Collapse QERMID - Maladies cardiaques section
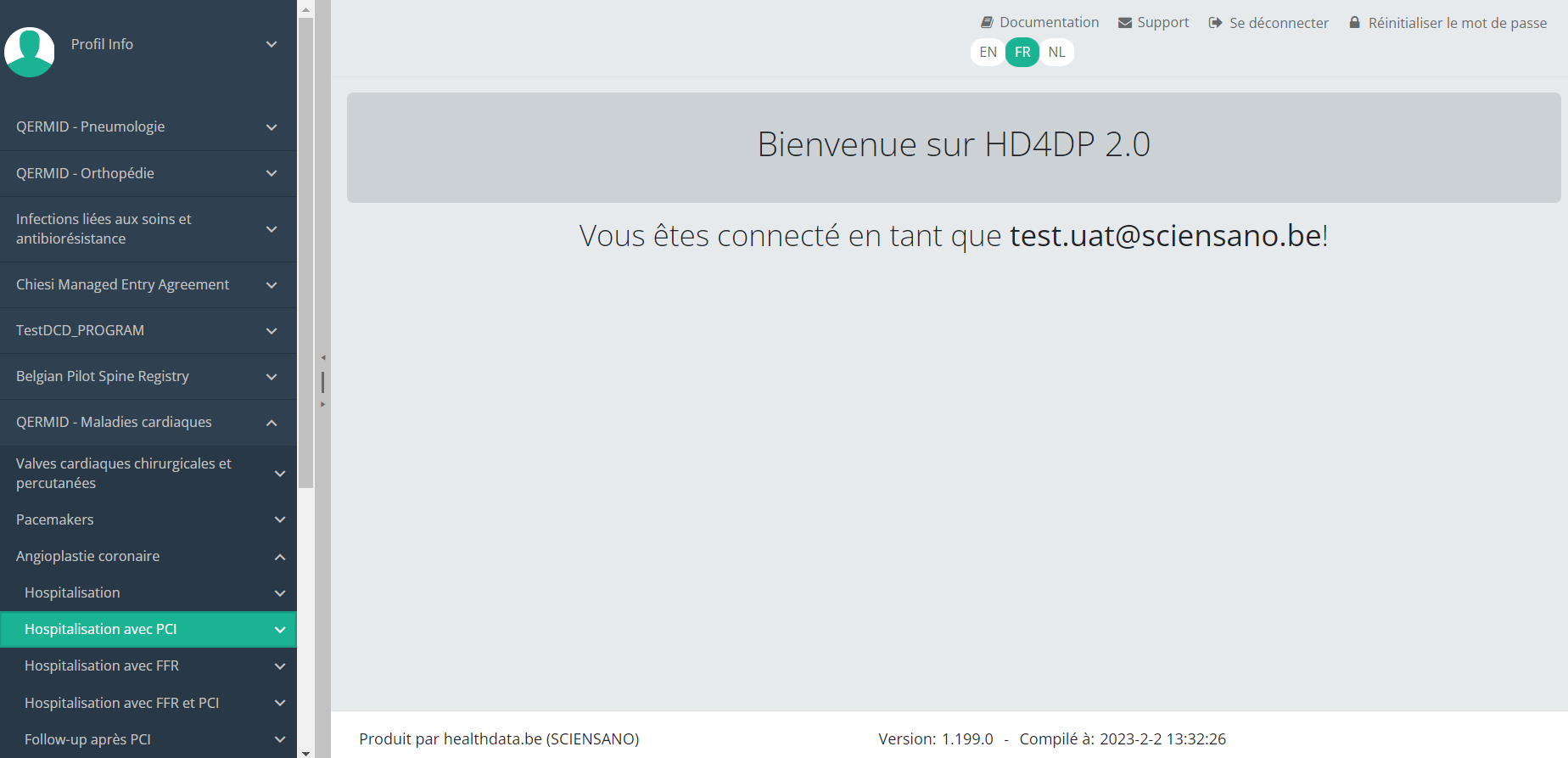 [271, 423]
